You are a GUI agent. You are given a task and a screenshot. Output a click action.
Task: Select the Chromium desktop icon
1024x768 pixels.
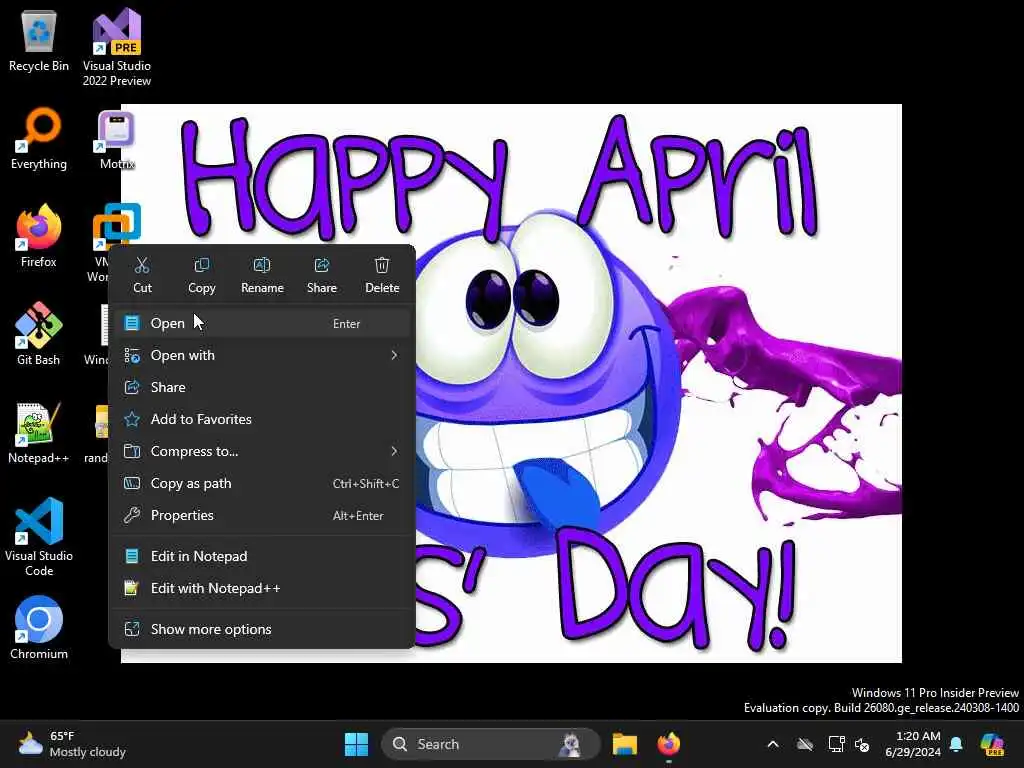point(39,628)
